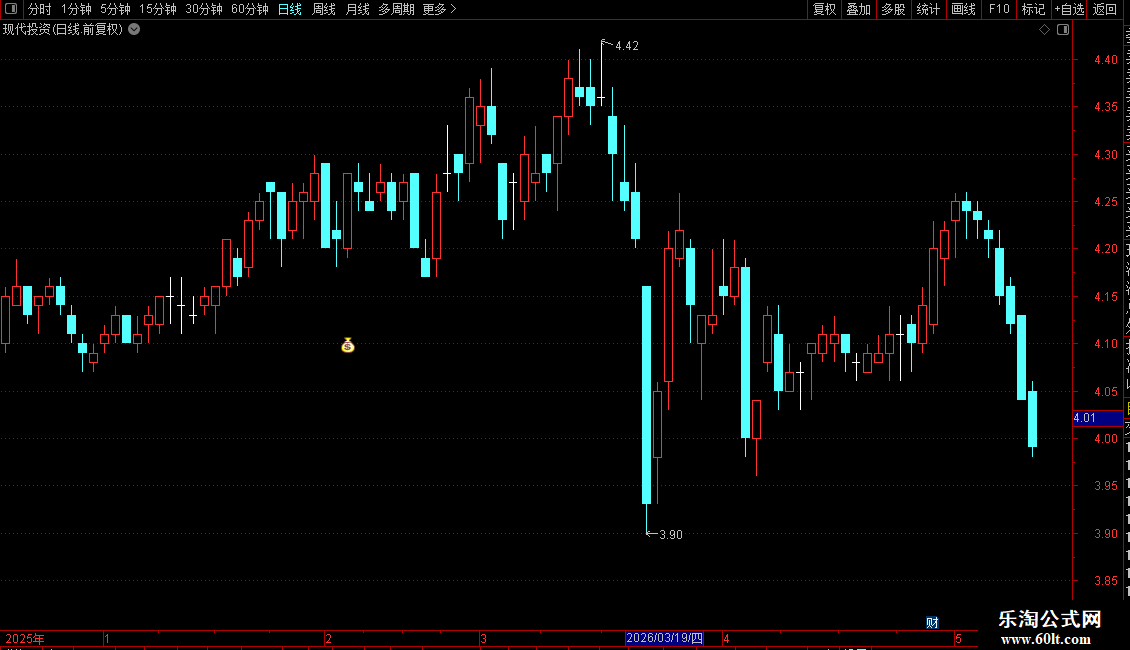
Task: Click the 2026/03/19 date marker
Action: [664, 638]
